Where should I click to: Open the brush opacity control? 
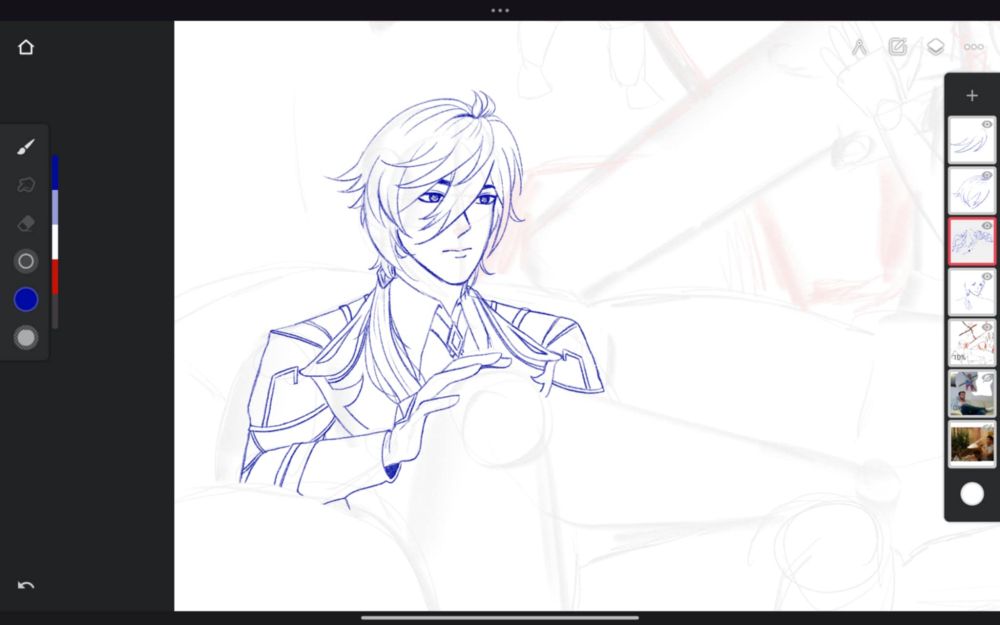26,337
